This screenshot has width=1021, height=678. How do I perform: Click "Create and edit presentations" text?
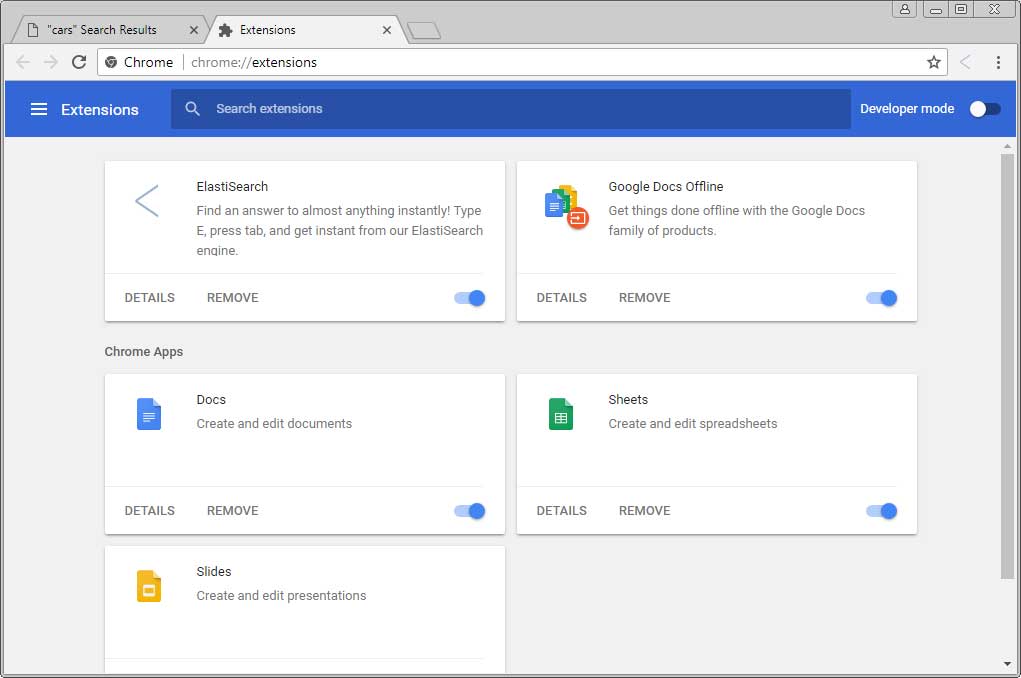tap(281, 595)
